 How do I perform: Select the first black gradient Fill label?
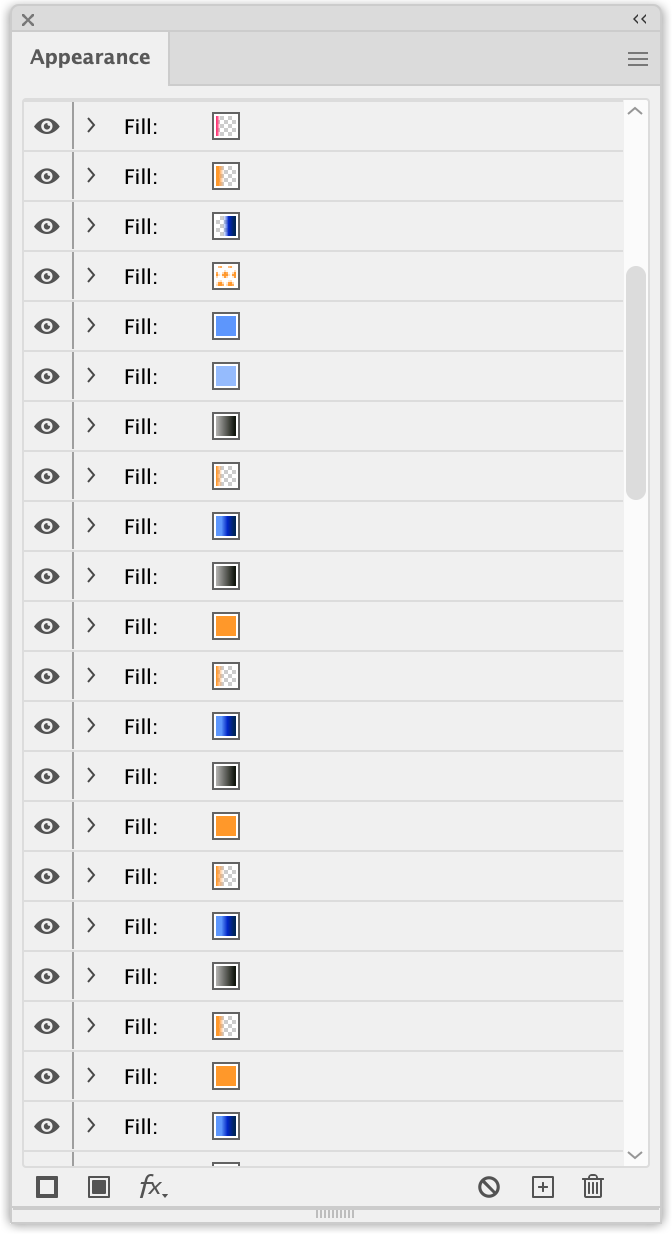pos(141,427)
